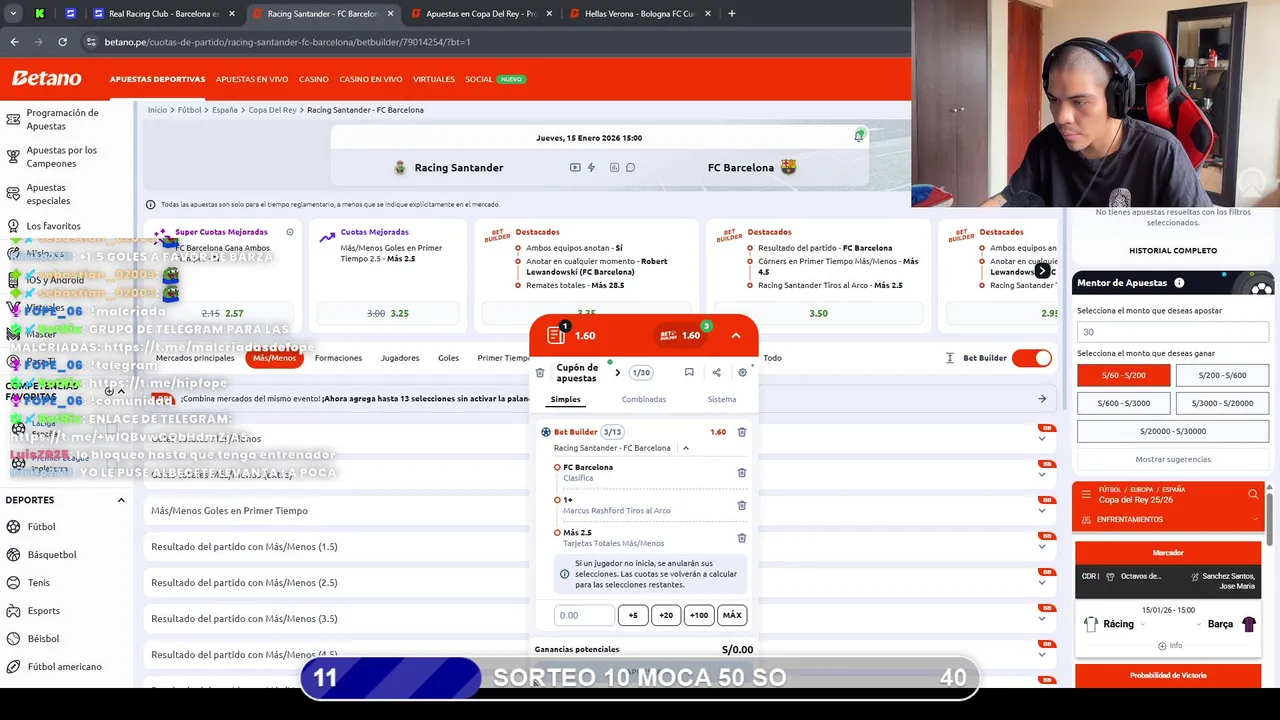Pick the 3.25 enhanced odds Más 2.5

click(x=388, y=313)
